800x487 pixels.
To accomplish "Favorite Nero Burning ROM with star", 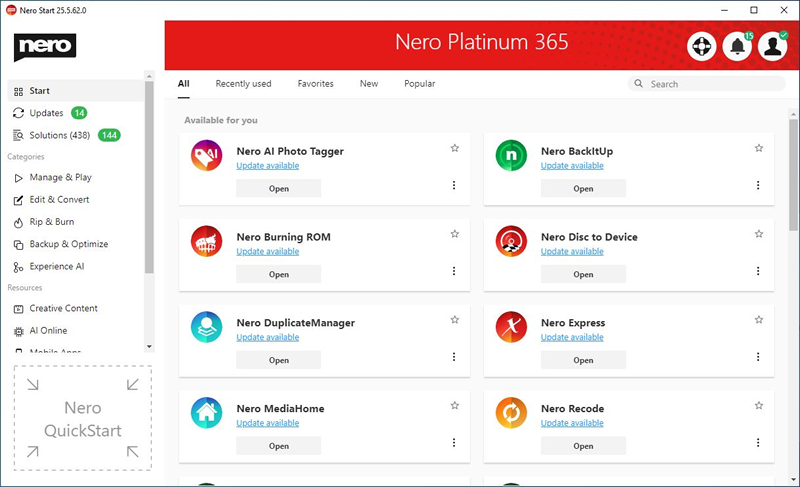I will [455, 234].
